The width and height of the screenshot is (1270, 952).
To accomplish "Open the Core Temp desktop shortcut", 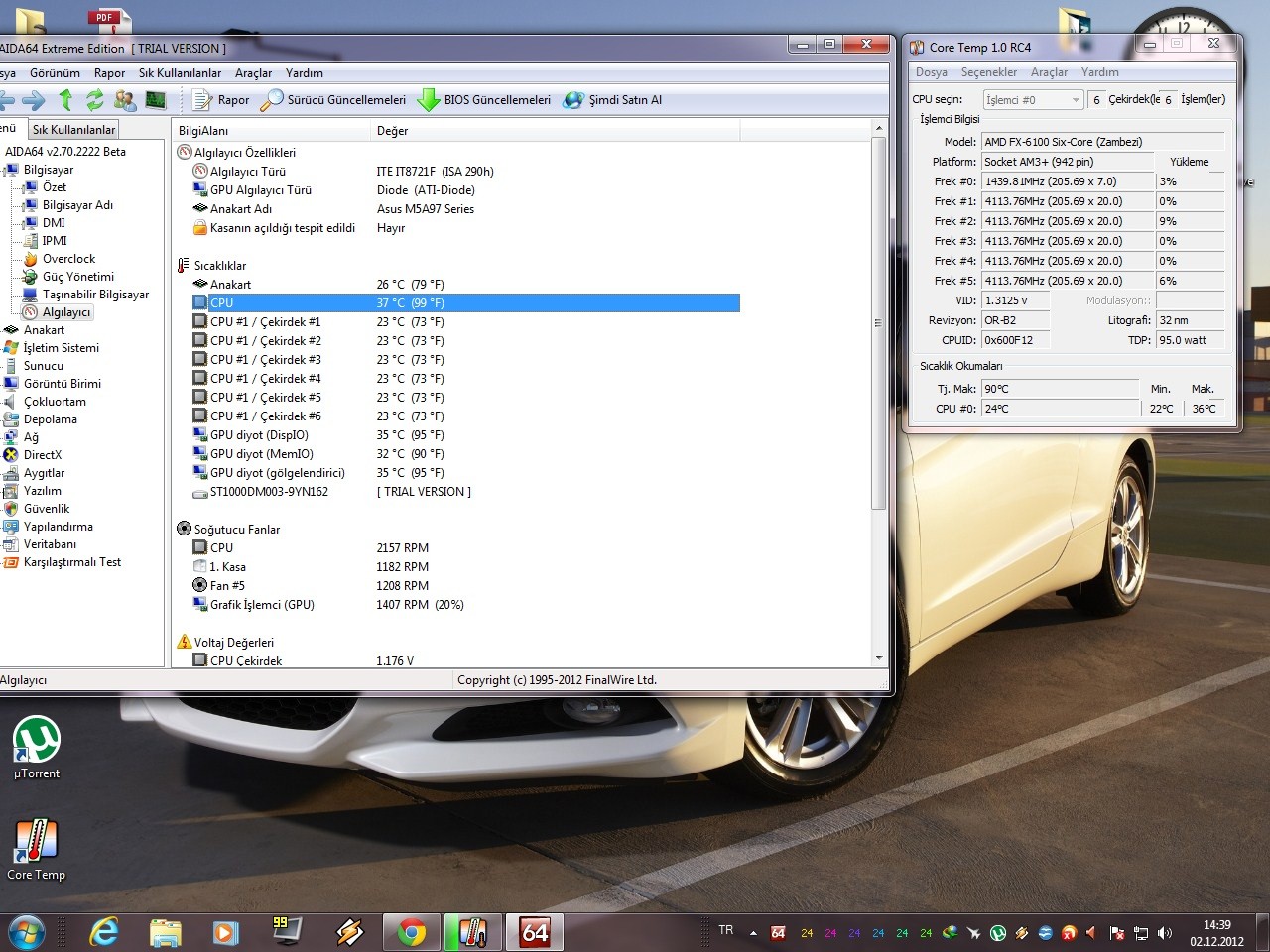I will (x=37, y=849).
